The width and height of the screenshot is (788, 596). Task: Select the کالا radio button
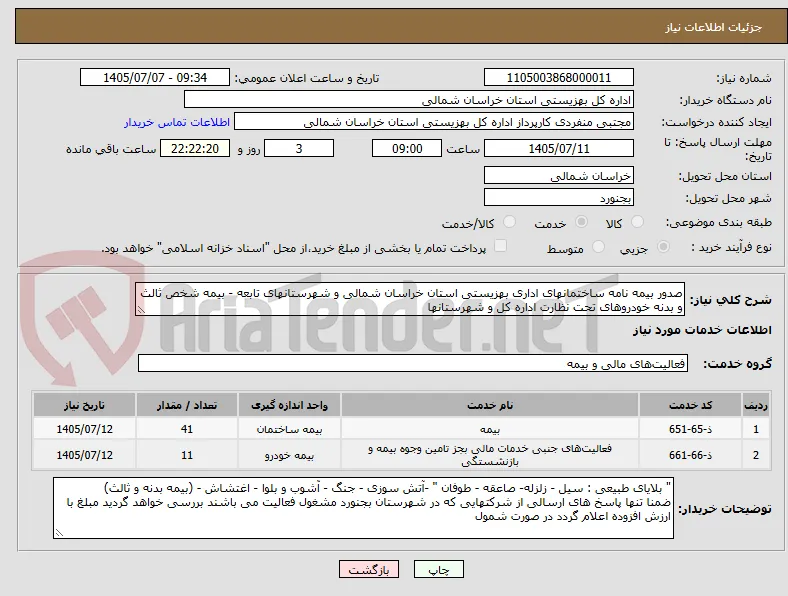pyautogui.click(x=637, y=222)
